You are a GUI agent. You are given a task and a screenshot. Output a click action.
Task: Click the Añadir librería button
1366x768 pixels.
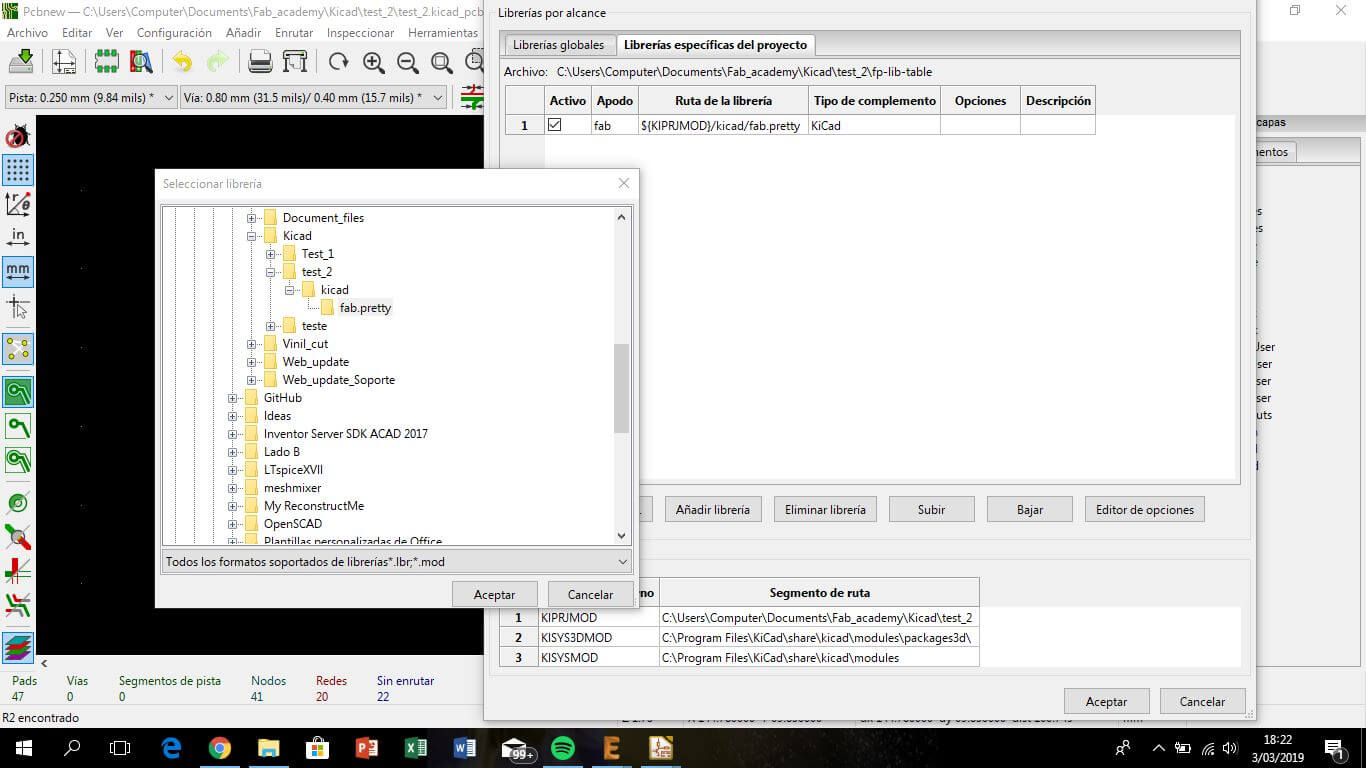[713, 509]
